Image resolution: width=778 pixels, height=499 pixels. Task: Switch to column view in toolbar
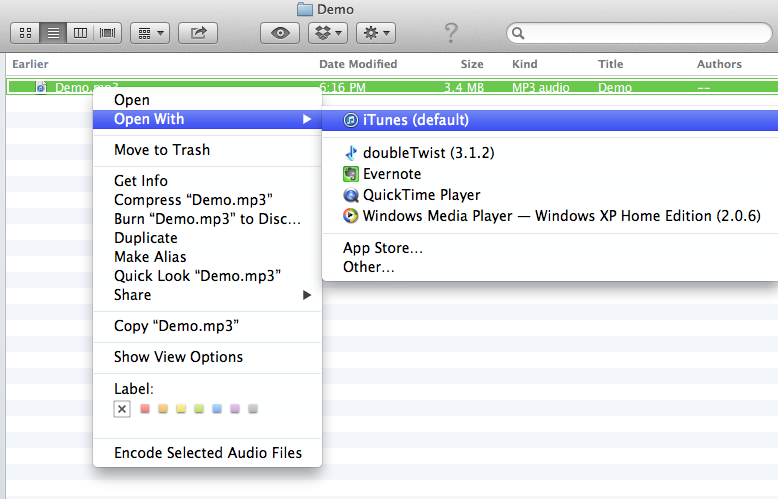pos(80,33)
